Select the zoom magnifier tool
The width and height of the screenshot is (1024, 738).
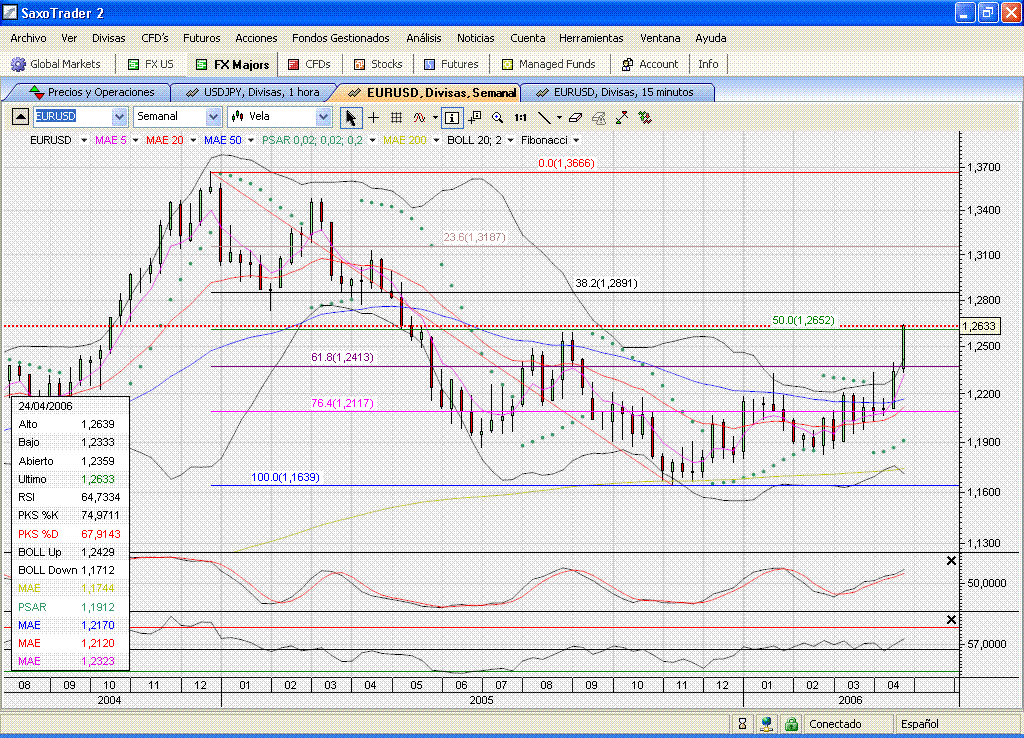498,118
